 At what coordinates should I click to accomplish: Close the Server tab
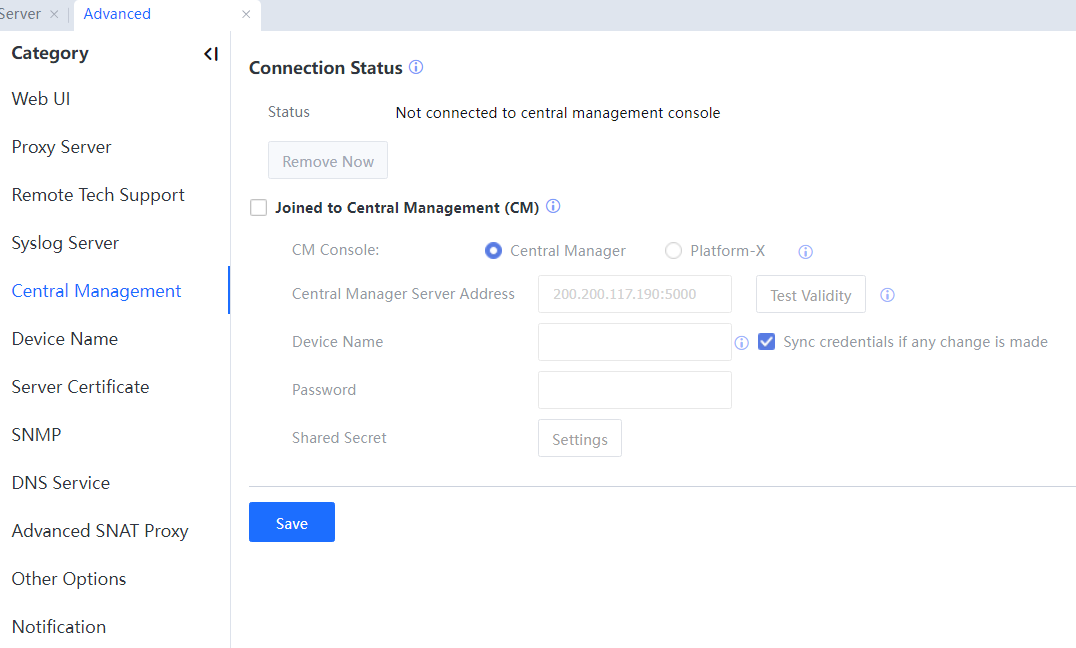coord(54,14)
